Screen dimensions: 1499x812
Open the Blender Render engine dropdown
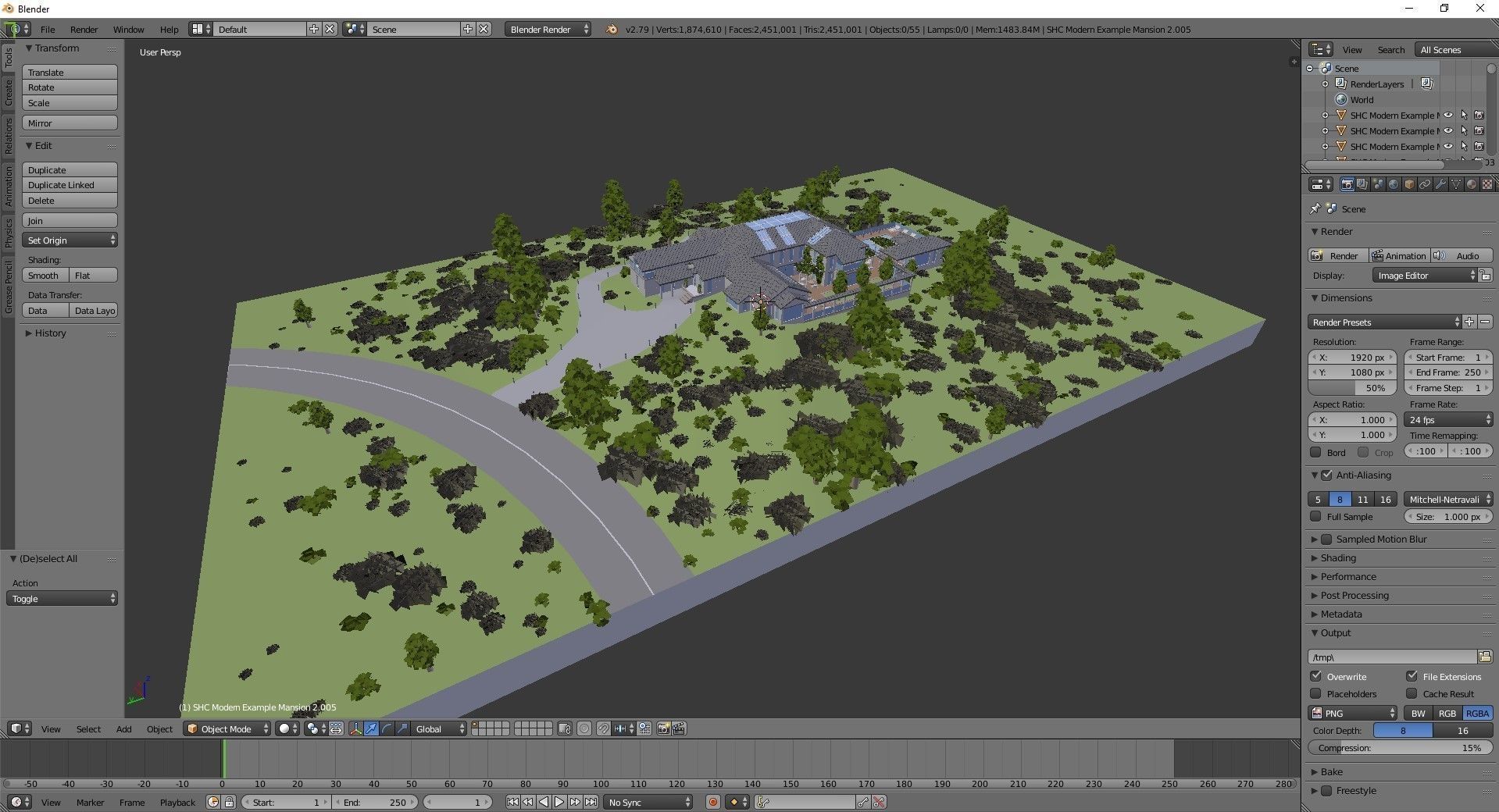click(548, 29)
